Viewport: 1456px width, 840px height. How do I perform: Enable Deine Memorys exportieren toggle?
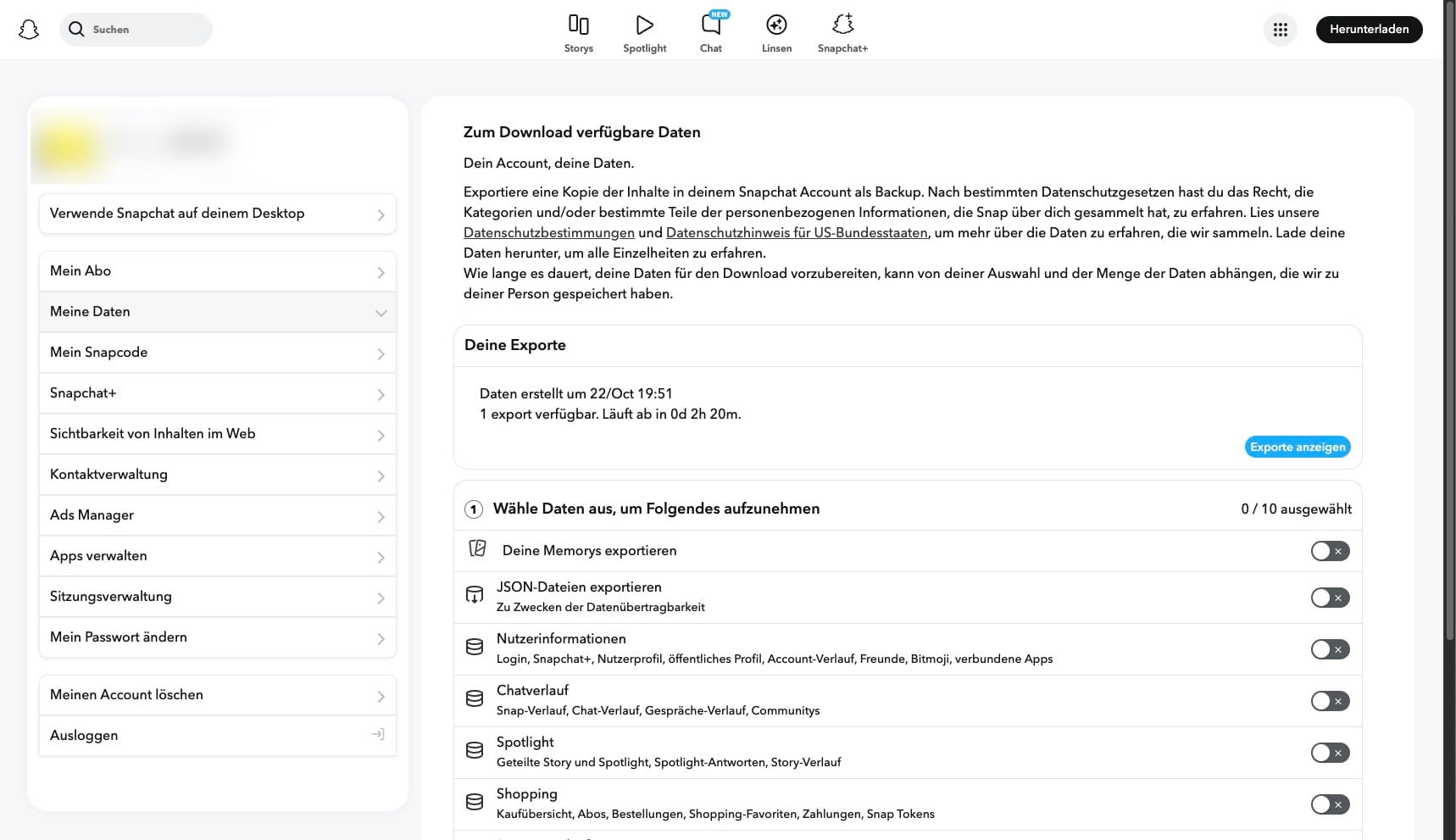tap(1329, 551)
